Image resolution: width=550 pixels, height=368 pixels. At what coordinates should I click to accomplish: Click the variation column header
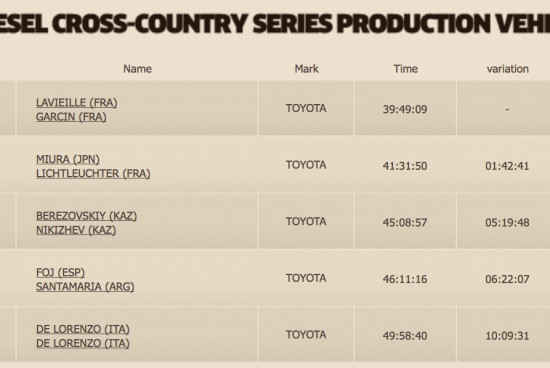pyautogui.click(x=508, y=69)
